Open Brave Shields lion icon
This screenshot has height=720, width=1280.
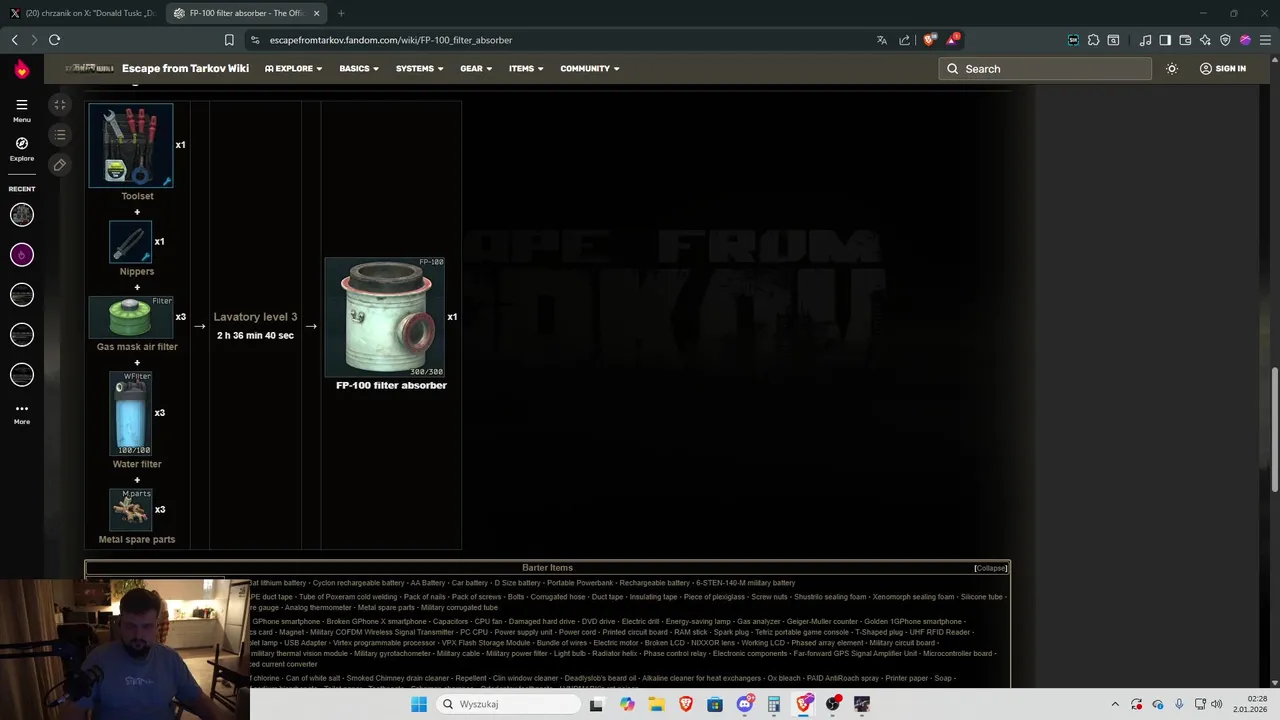pos(929,40)
